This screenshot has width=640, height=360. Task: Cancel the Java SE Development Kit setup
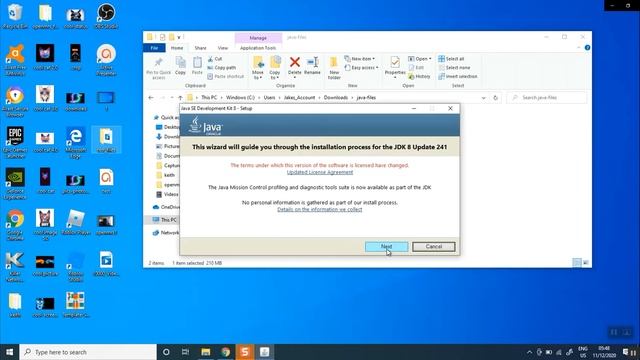[x=433, y=247]
